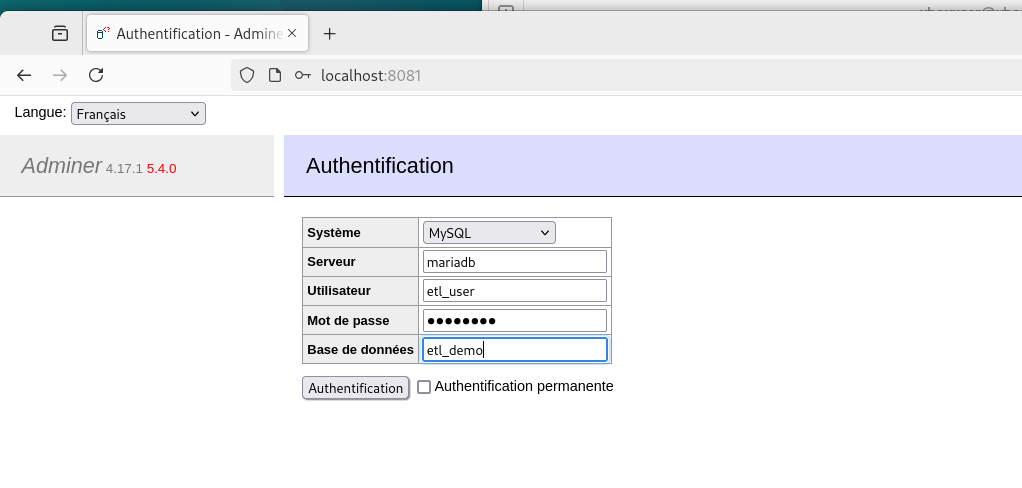Focus the Mot de passe field
Image resolution: width=1022 pixels, height=488 pixels.
(x=514, y=320)
